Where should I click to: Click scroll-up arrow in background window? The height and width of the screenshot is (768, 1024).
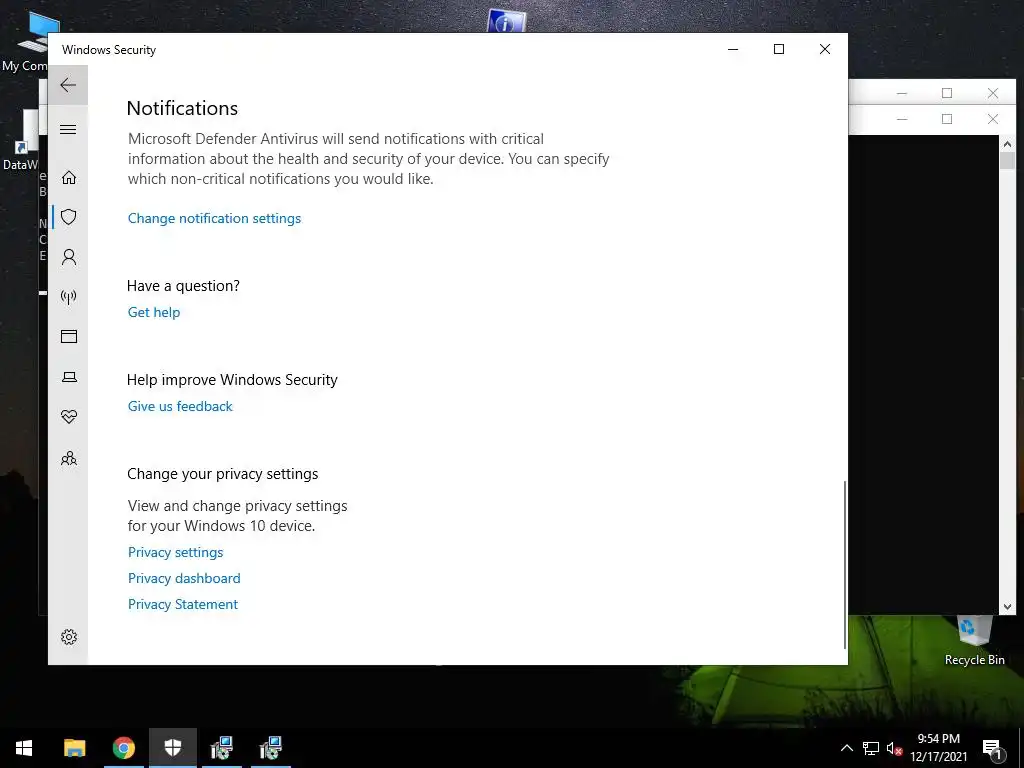(x=1007, y=144)
